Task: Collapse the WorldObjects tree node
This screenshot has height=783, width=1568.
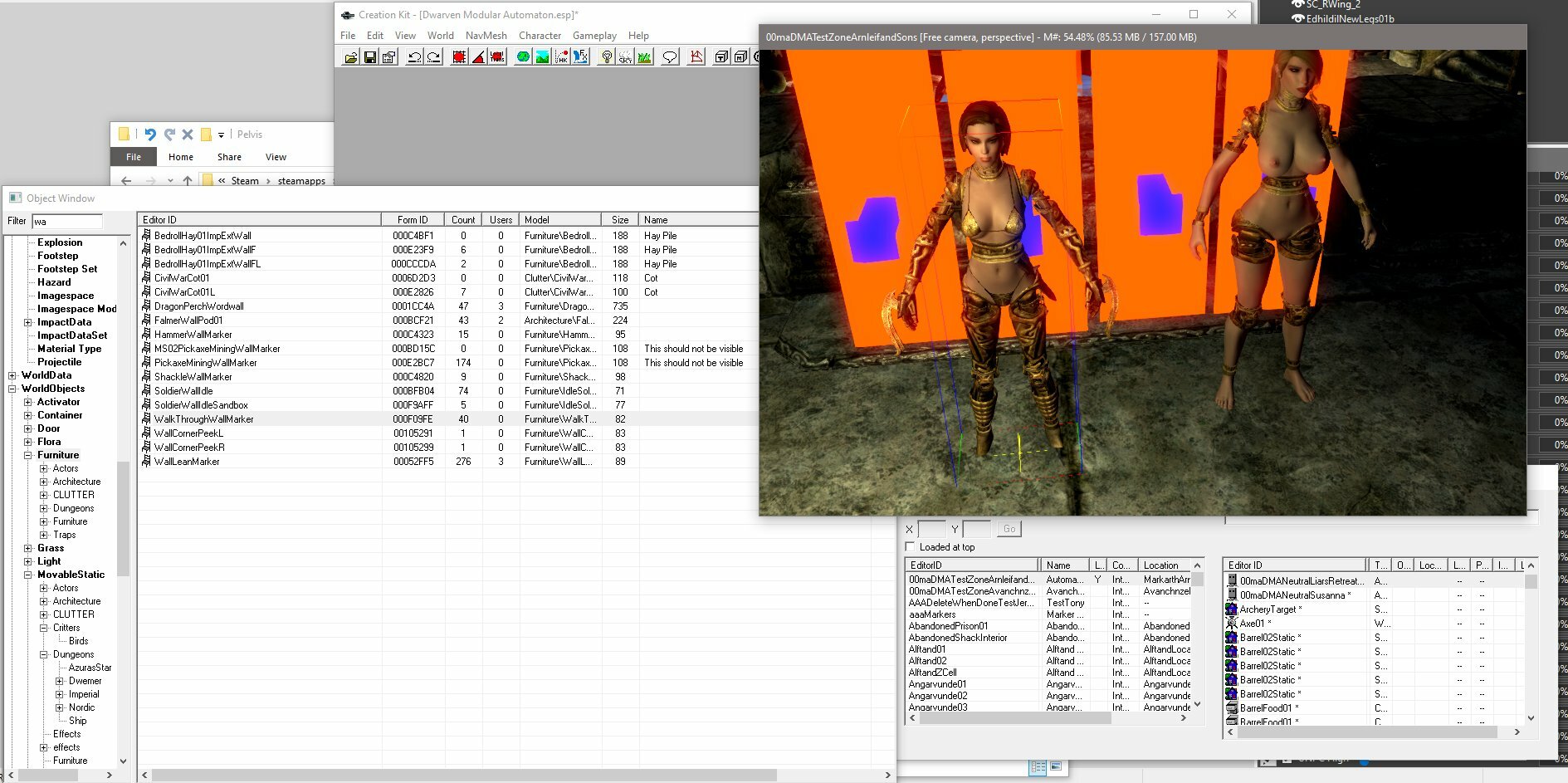Action: tap(12, 389)
